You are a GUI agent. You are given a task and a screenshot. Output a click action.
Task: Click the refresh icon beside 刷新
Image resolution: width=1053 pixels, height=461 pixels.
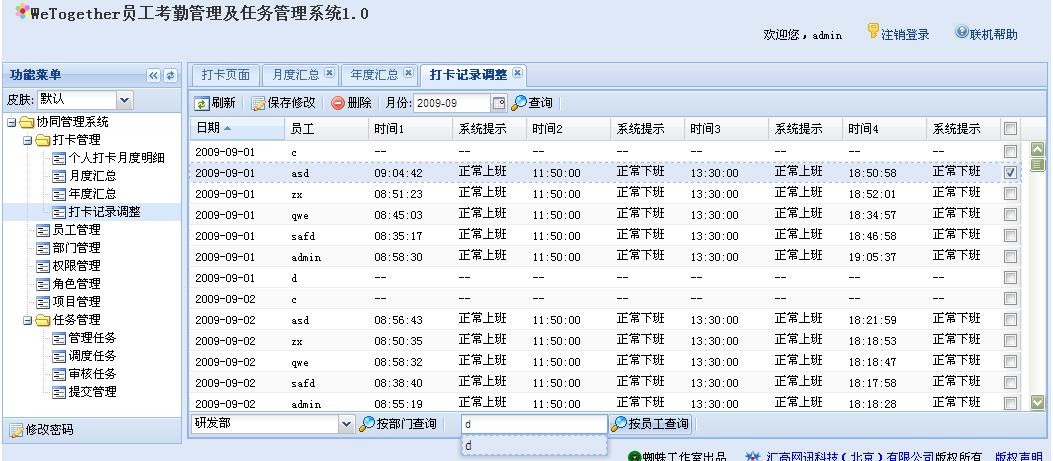[202, 103]
